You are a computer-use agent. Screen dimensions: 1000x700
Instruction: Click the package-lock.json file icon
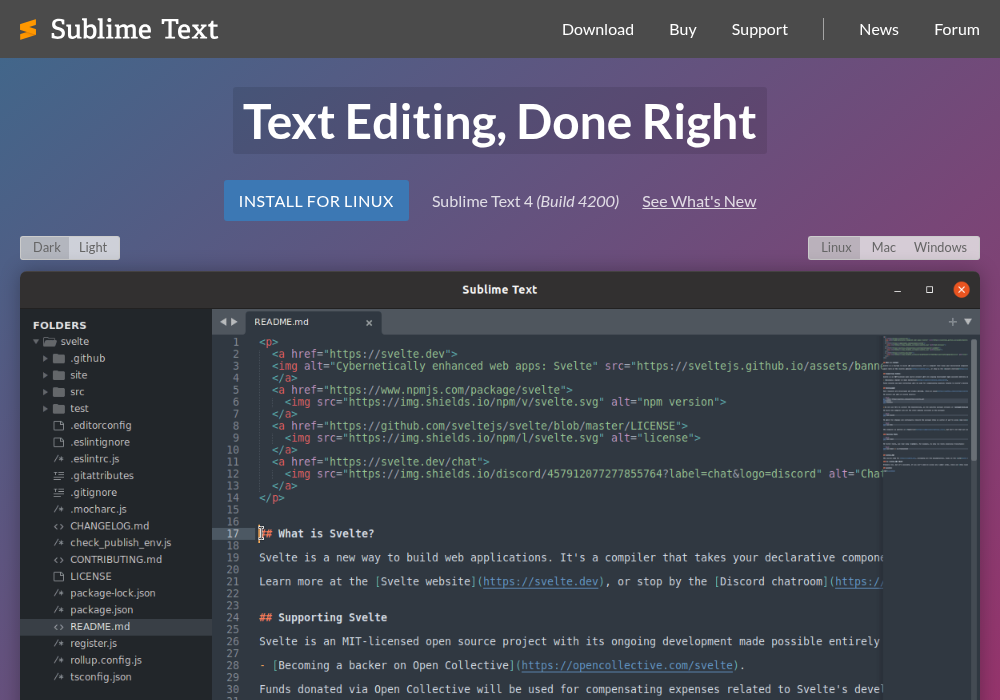pyautogui.click(x=59, y=593)
